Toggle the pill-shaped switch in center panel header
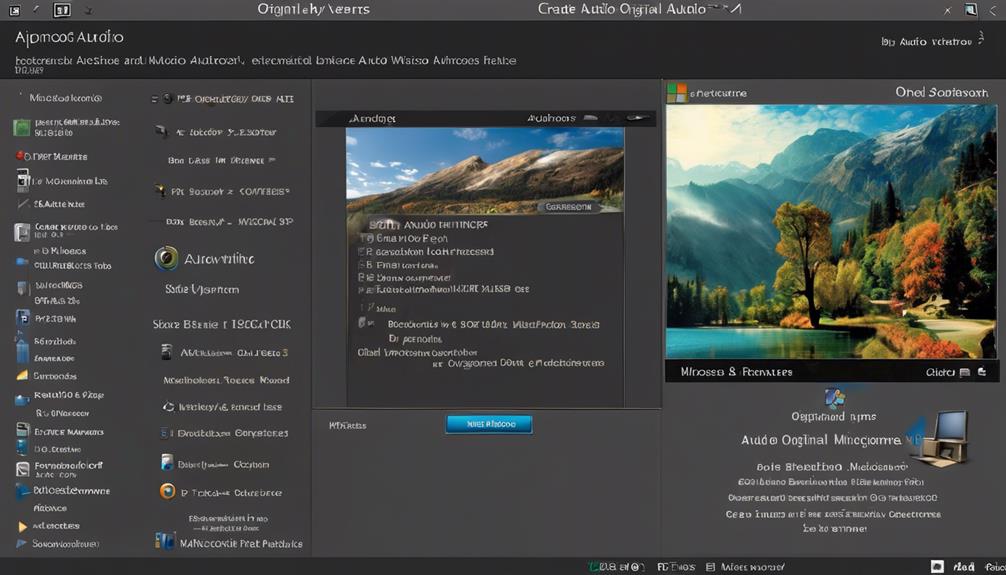Viewport: 1006px width, 575px height. 638,118
